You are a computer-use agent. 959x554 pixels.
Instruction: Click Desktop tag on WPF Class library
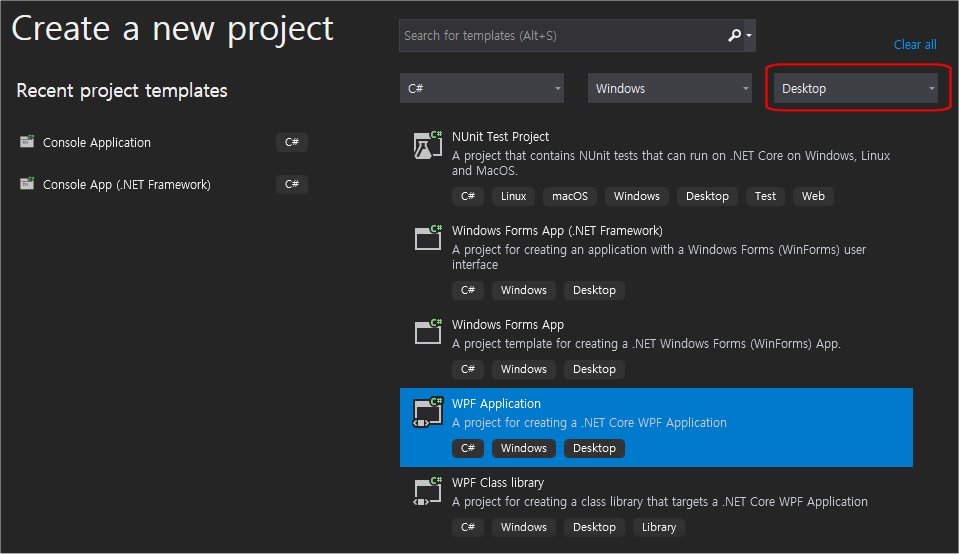click(x=594, y=527)
